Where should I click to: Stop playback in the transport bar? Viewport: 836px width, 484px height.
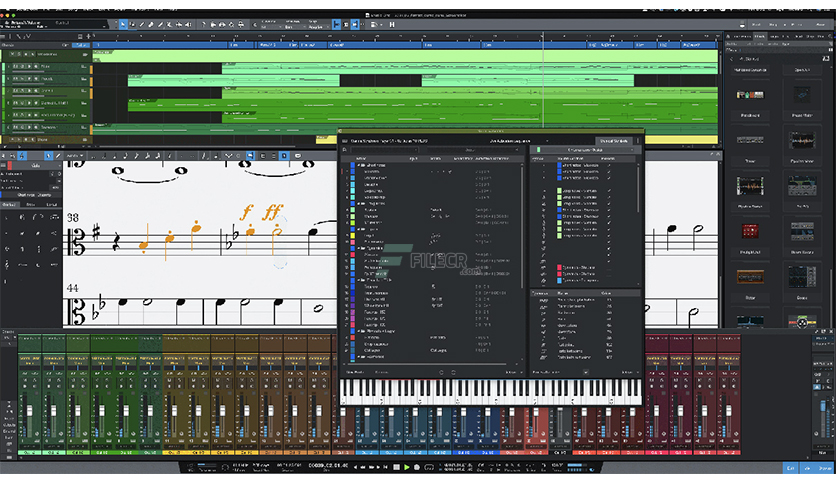tap(396, 467)
